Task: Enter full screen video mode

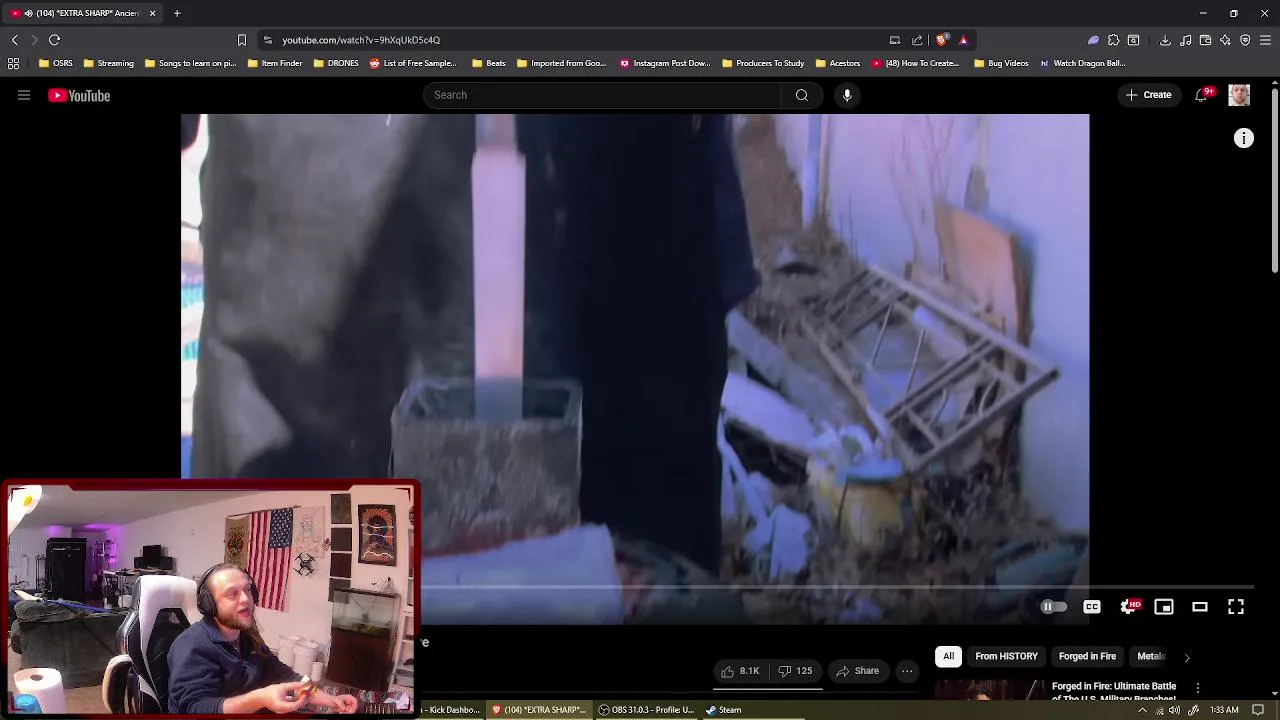Action: click(1236, 607)
